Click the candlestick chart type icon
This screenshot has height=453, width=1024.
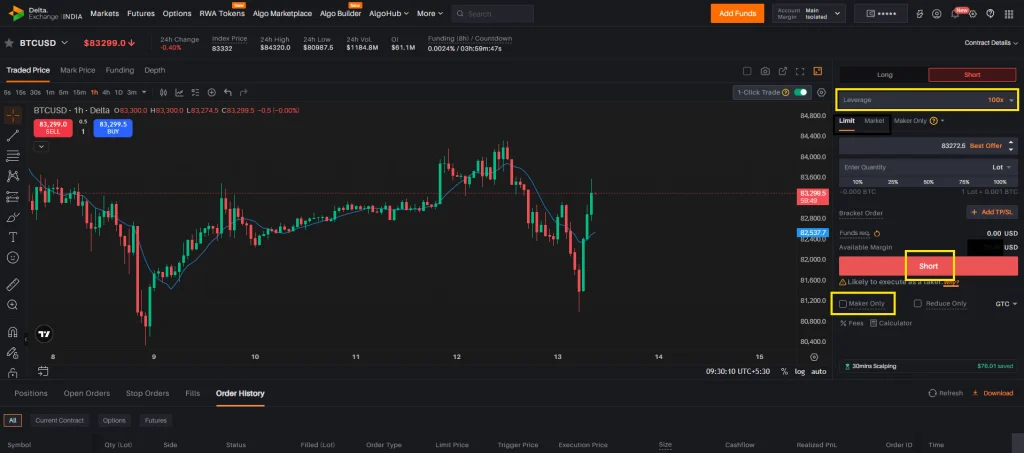(163, 93)
